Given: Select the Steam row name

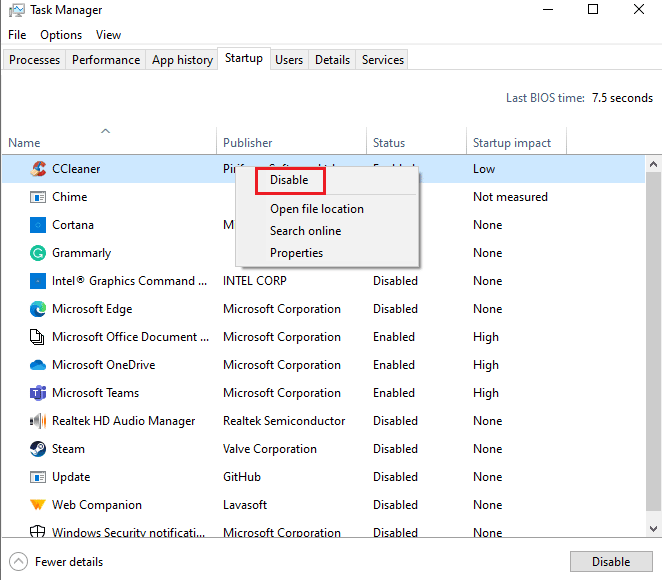Looking at the screenshot, I should [68, 449].
